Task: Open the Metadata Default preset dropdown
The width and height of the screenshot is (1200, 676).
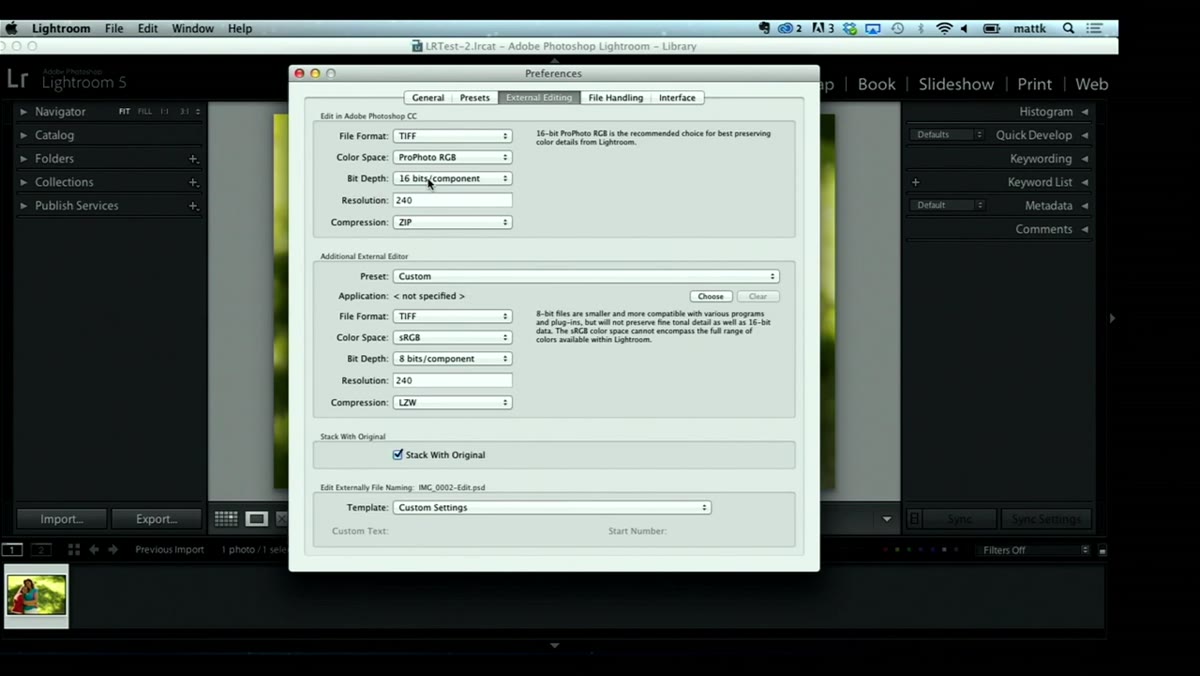Action: coord(947,205)
